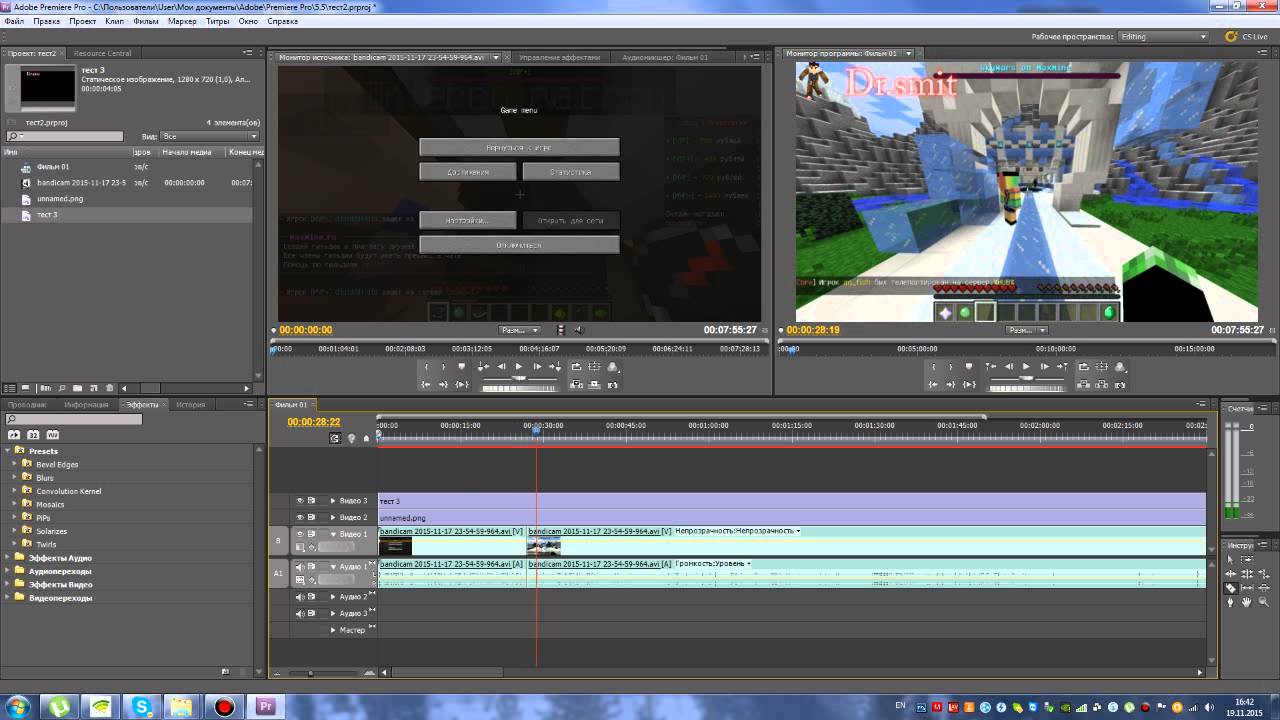Screen dimensions: 1280x720
Task: Play the source monitor clip
Action: 519,367
